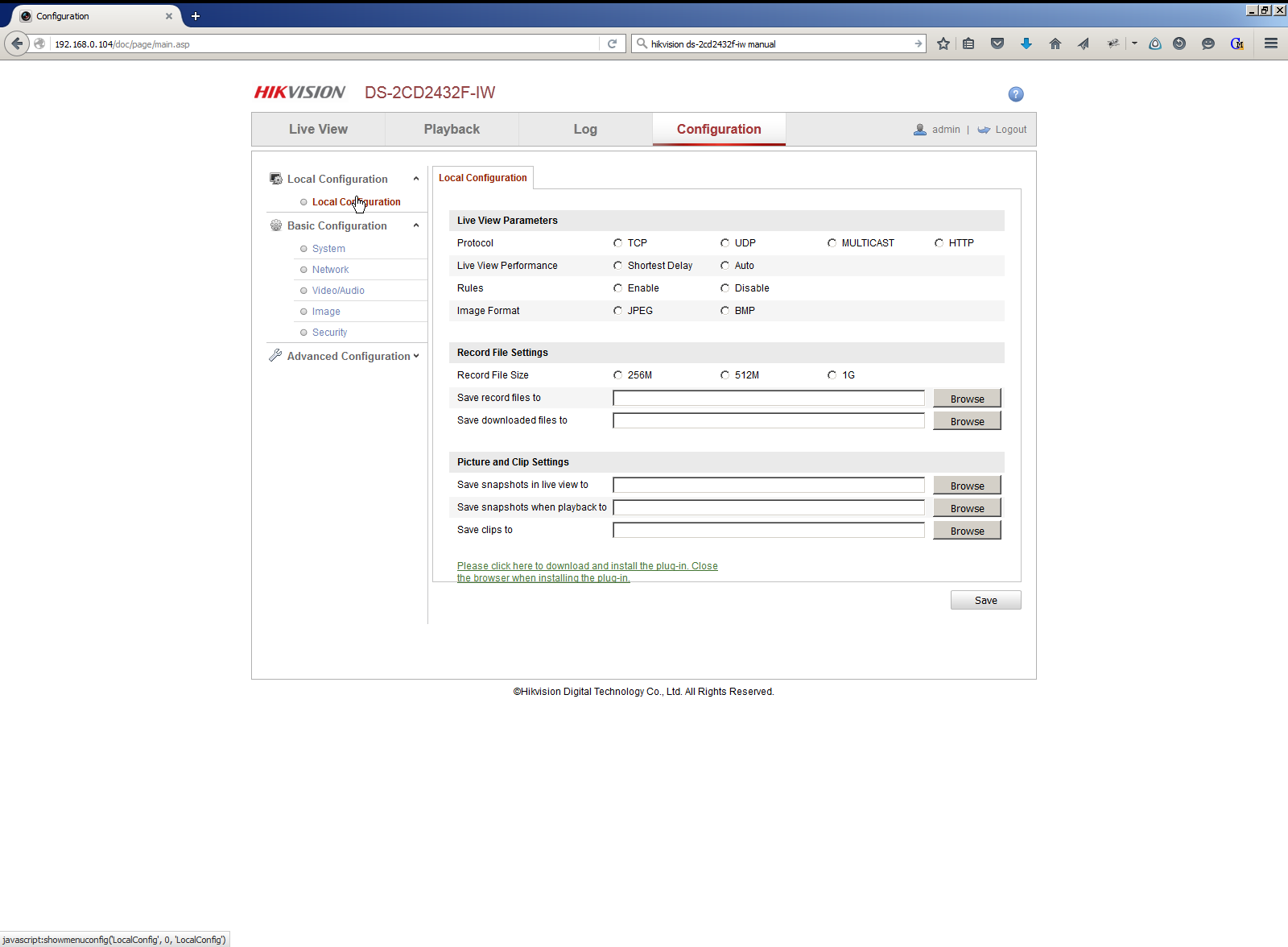Expand the Advanced Configuration section arrow
1288x947 pixels.
[x=416, y=356]
